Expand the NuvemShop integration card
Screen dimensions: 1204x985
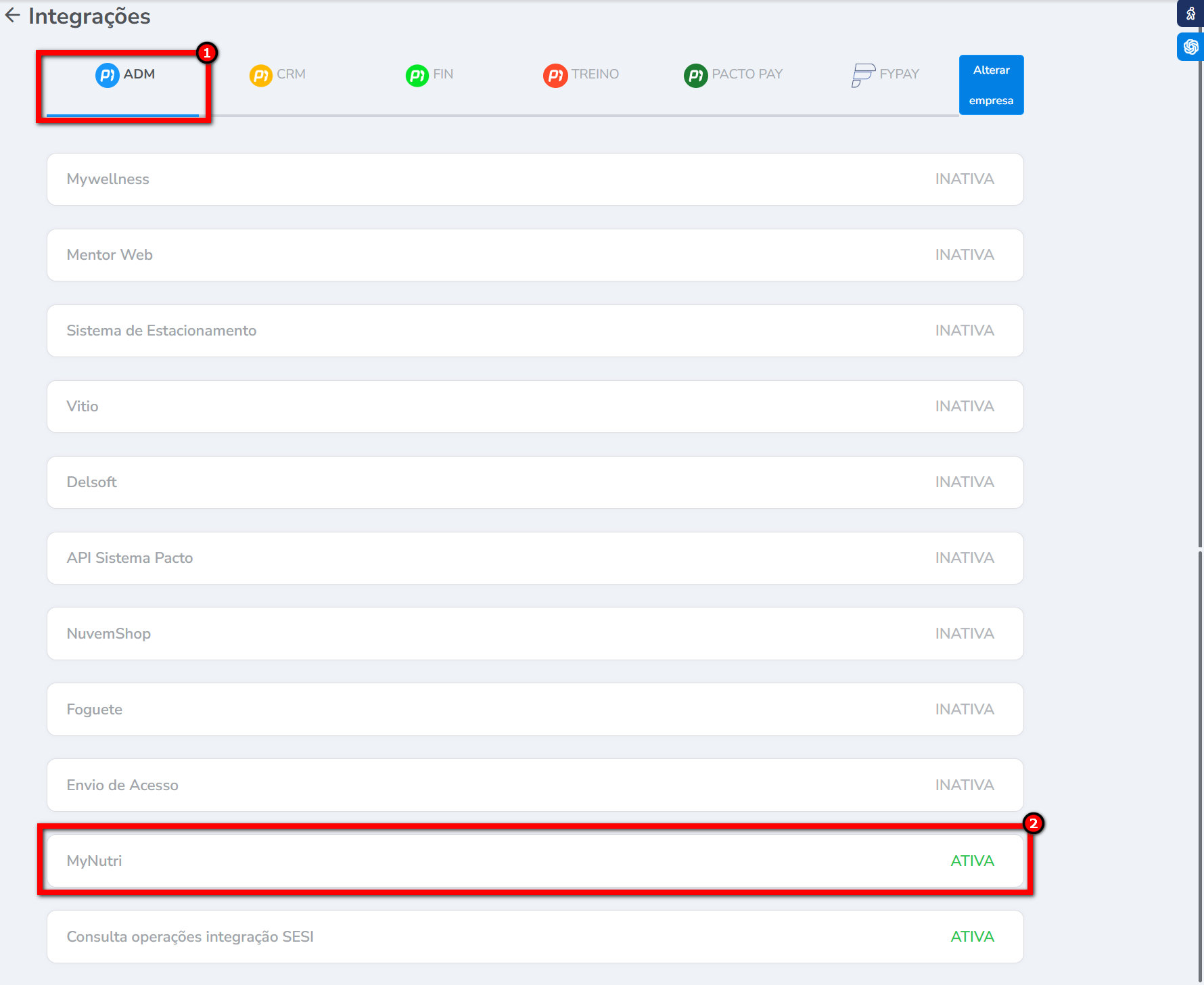(x=534, y=634)
